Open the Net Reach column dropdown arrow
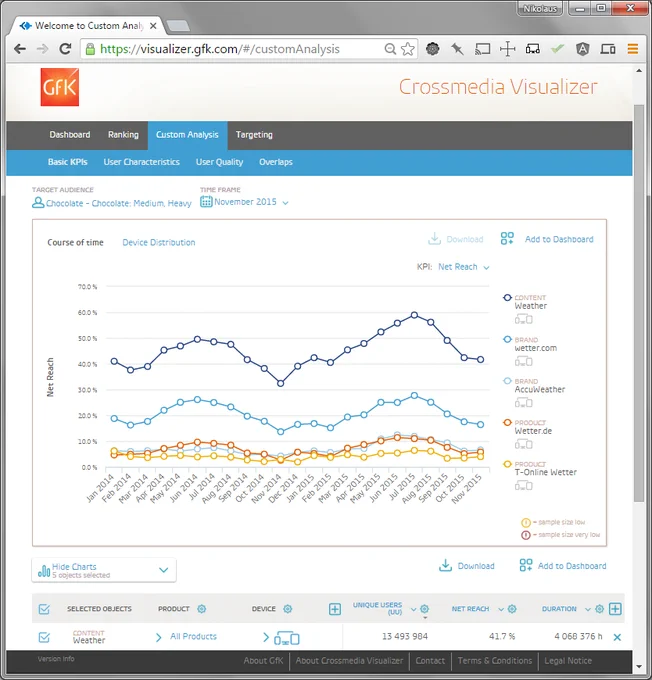 (501, 609)
